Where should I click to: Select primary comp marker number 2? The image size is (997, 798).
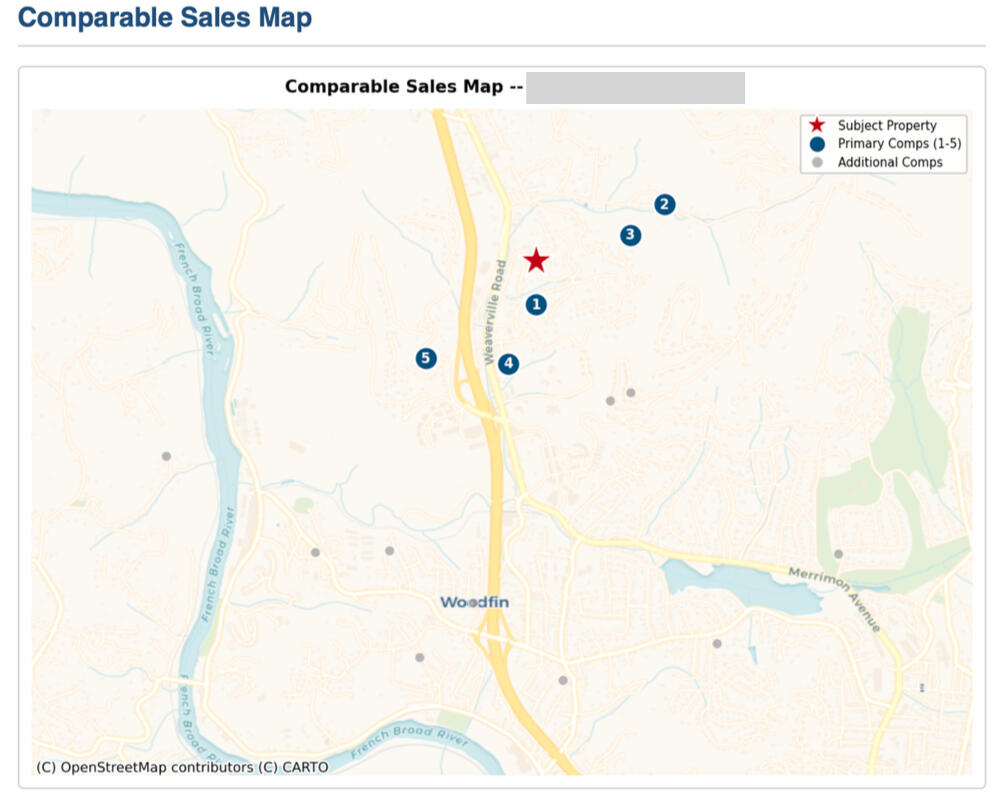pos(664,204)
